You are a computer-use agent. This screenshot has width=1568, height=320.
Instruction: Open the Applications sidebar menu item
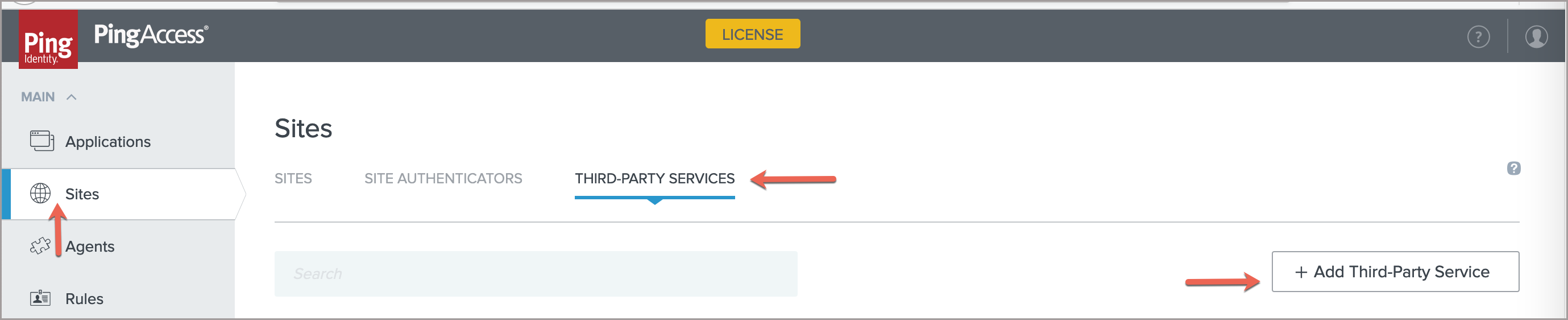[108, 141]
